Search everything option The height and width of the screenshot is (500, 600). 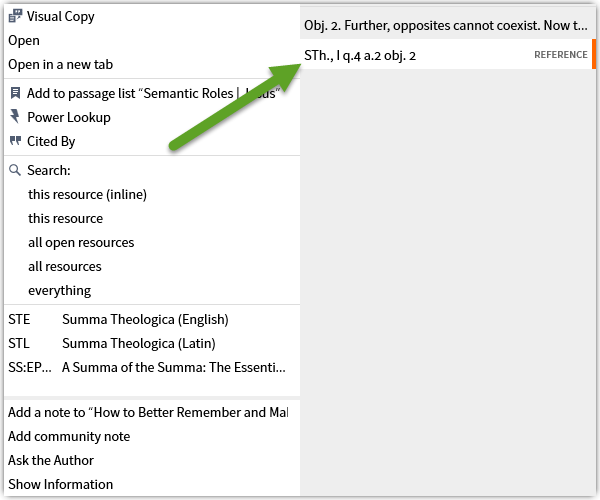[x=59, y=291]
